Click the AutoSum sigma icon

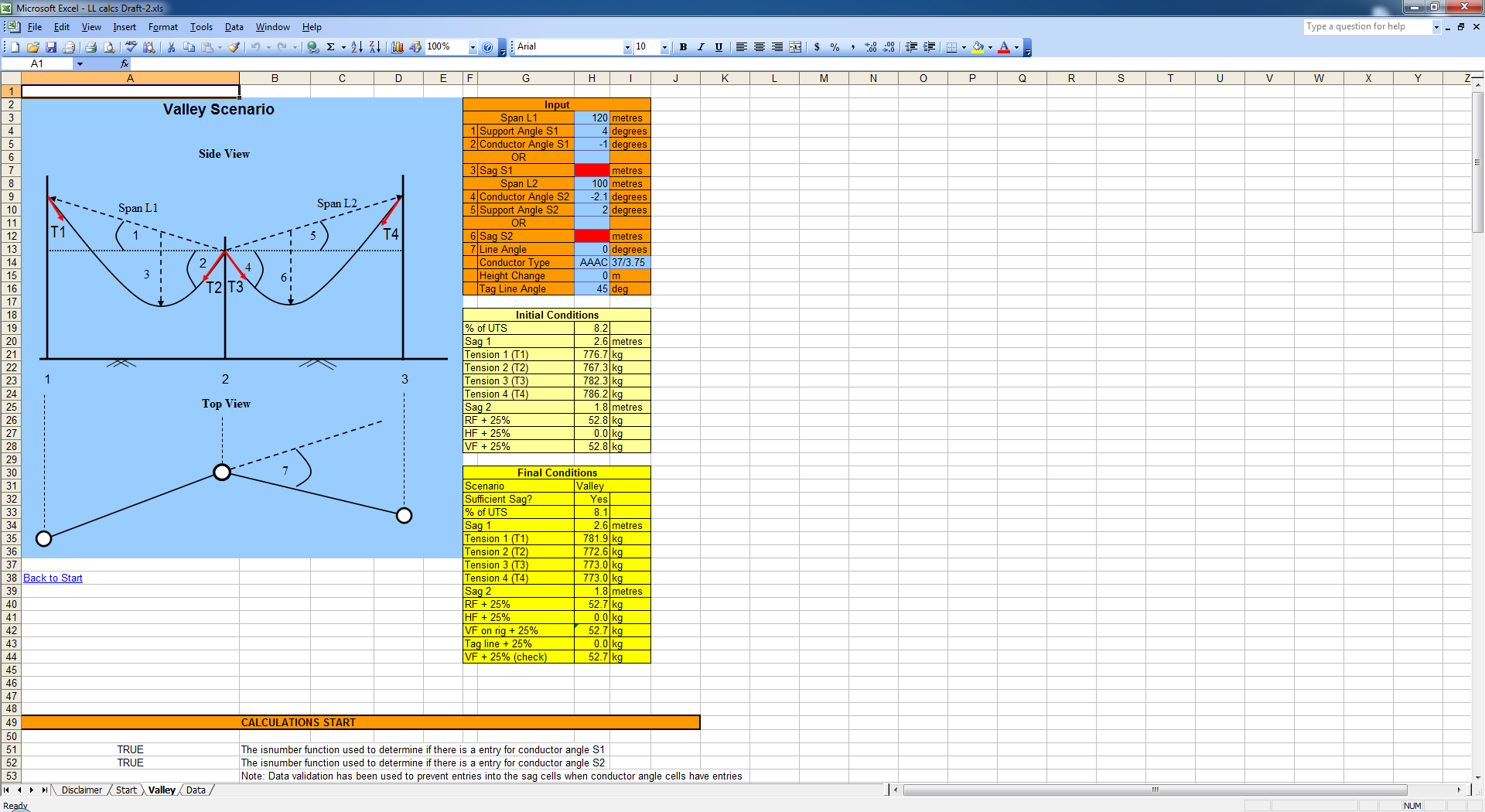click(330, 47)
